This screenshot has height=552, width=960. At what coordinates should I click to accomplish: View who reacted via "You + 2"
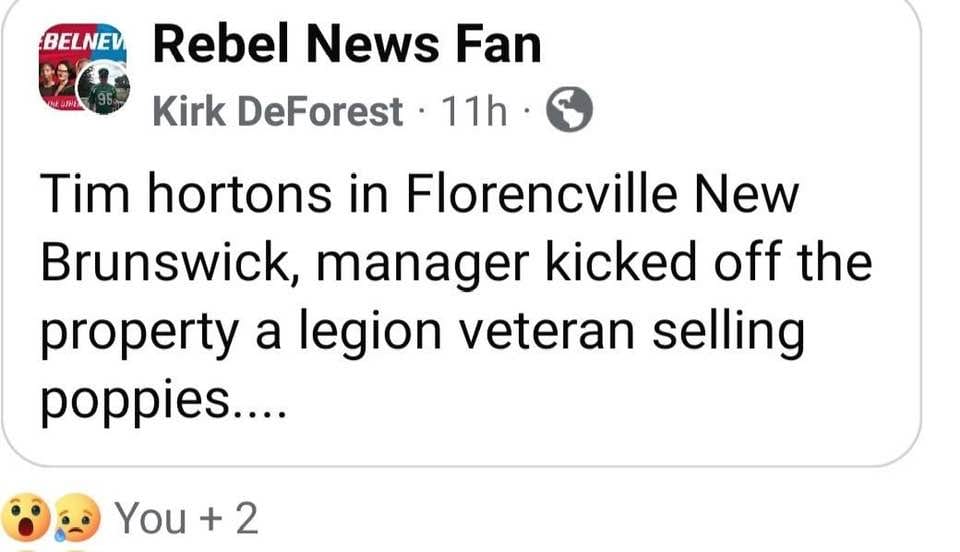point(187,518)
